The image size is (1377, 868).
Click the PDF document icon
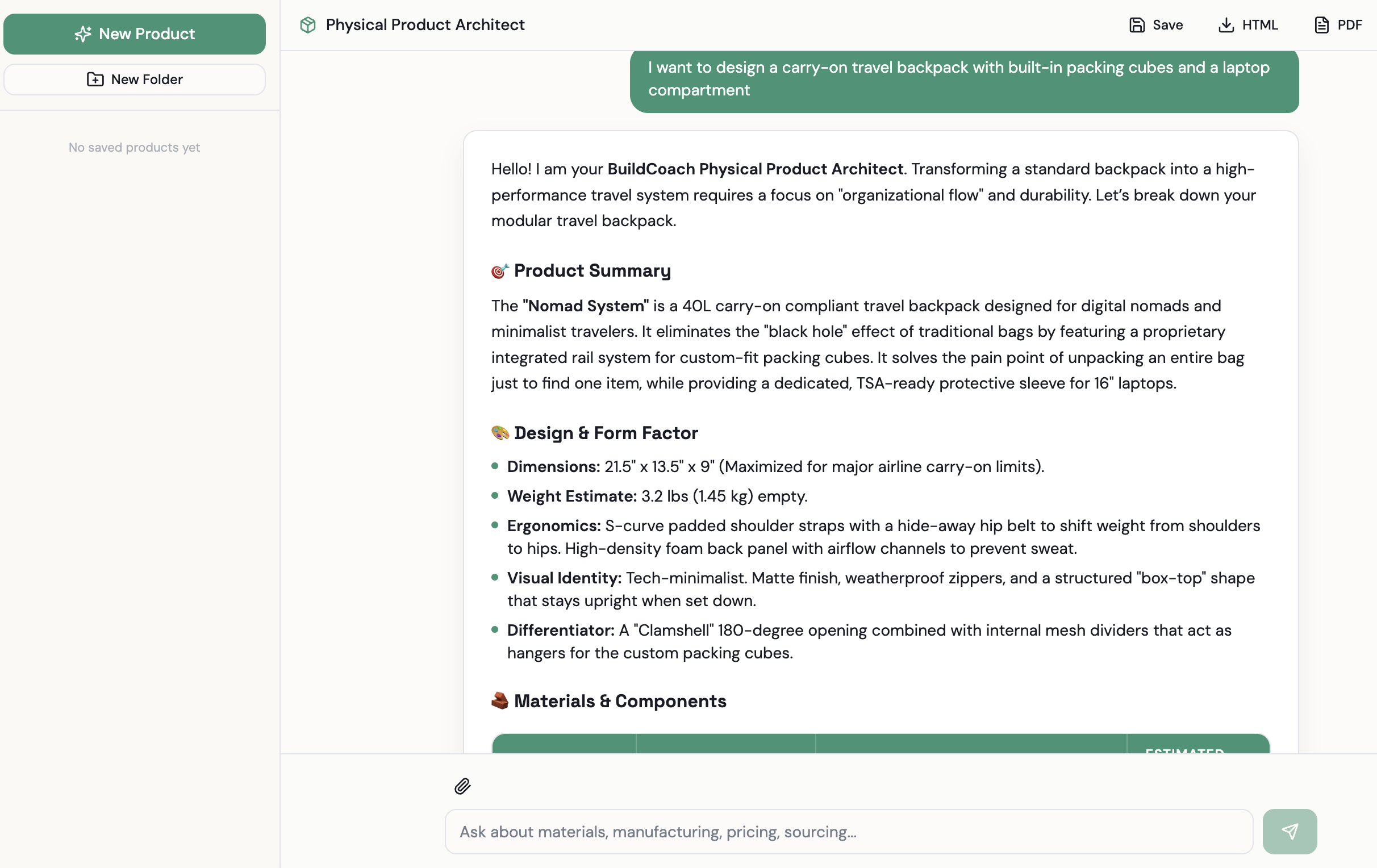pos(1321,25)
